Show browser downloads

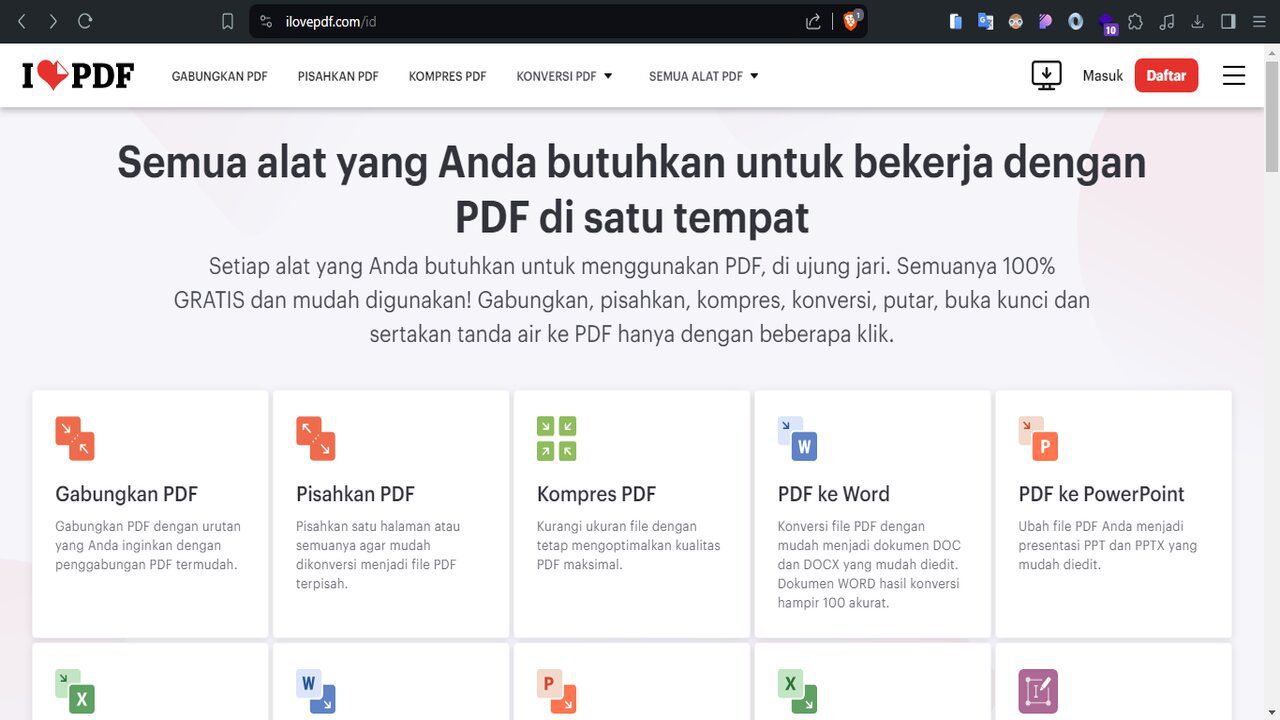1197,21
